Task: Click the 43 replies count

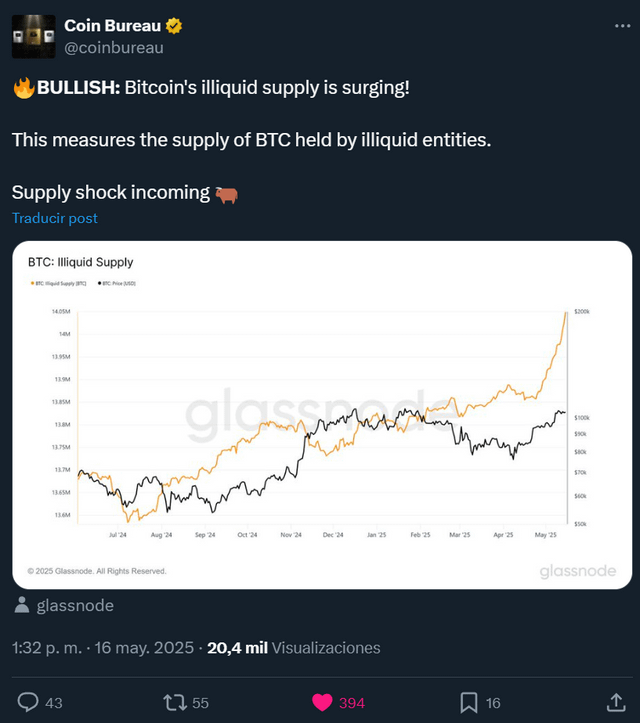Action: click(x=53, y=703)
